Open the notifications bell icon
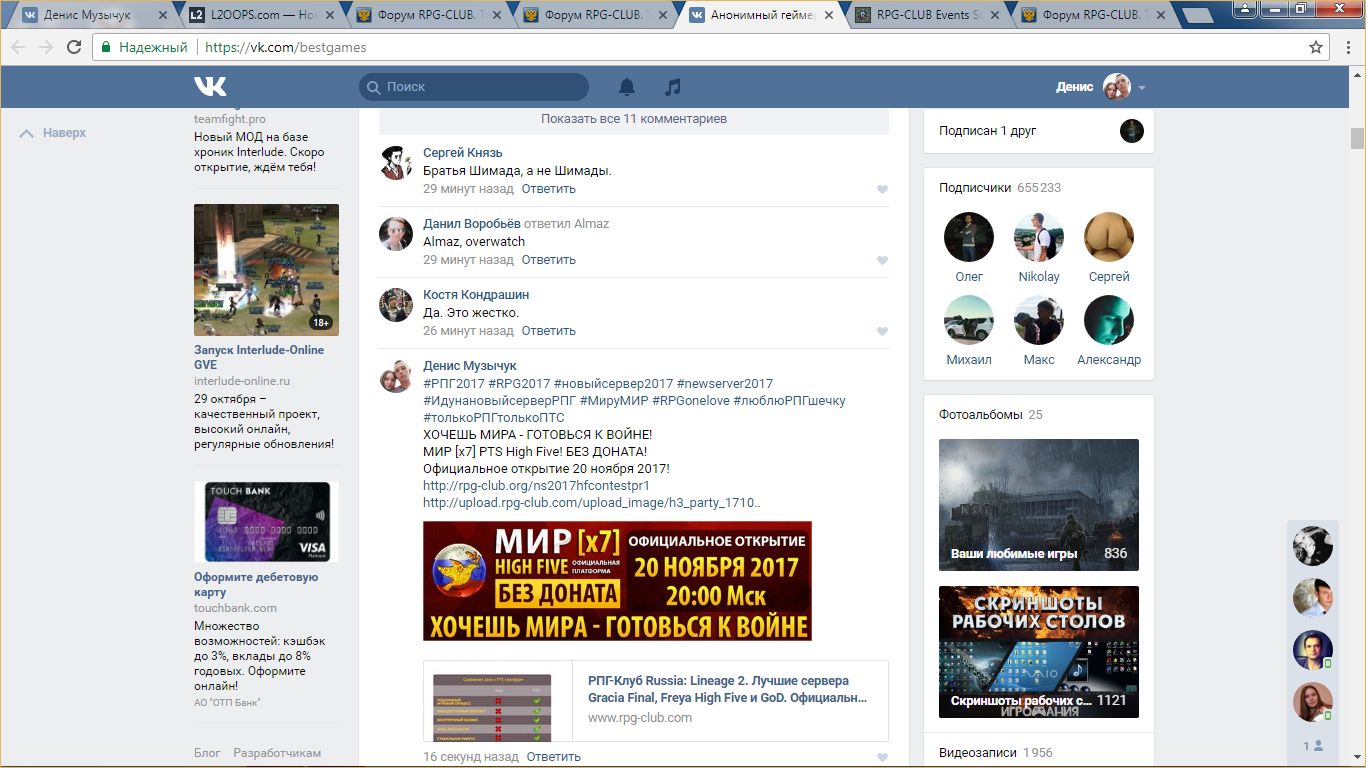Image resolution: width=1366 pixels, height=768 pixels. pyautogui.click(x=627, y=87)
